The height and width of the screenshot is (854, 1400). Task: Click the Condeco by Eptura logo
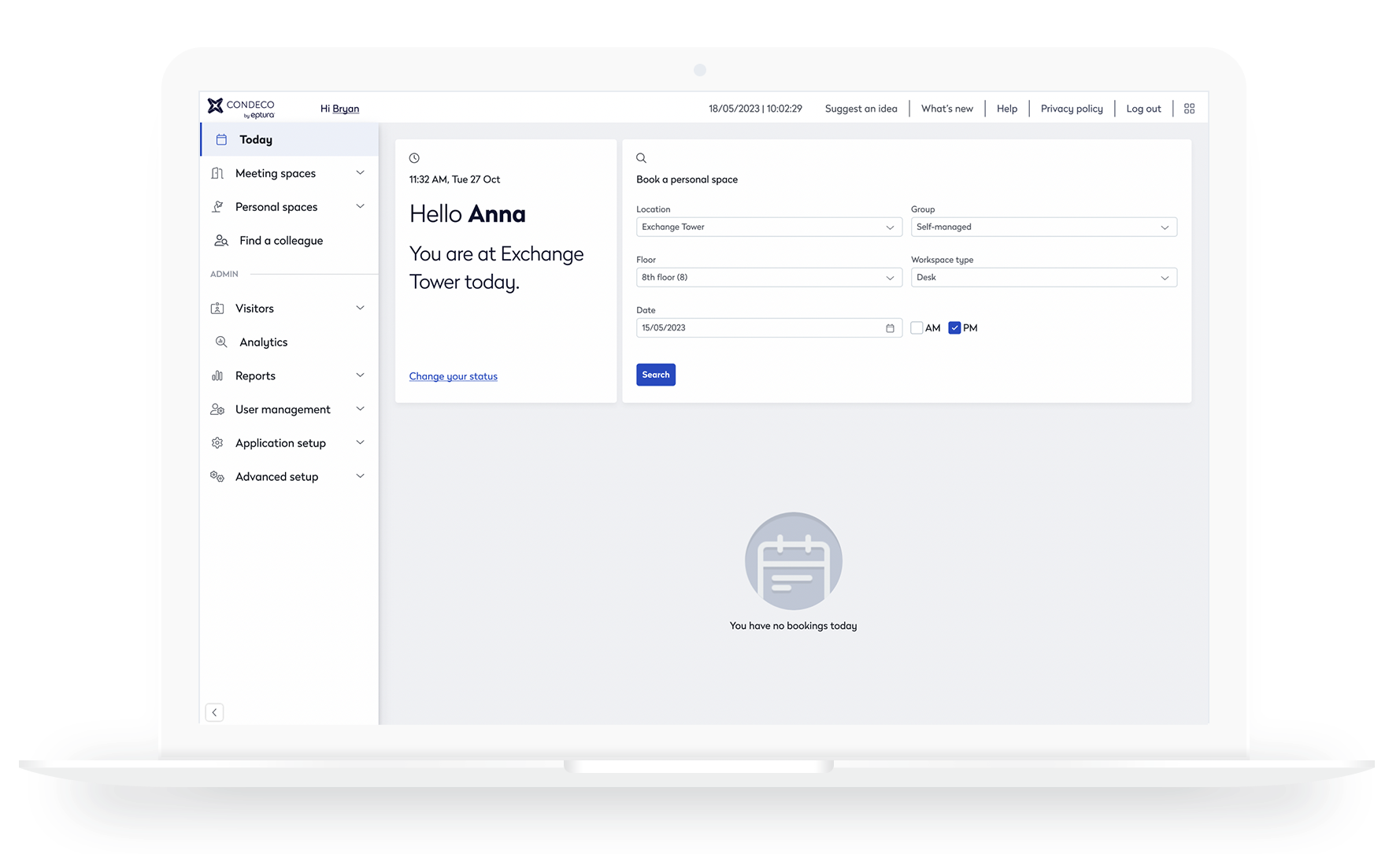[241, 108]
